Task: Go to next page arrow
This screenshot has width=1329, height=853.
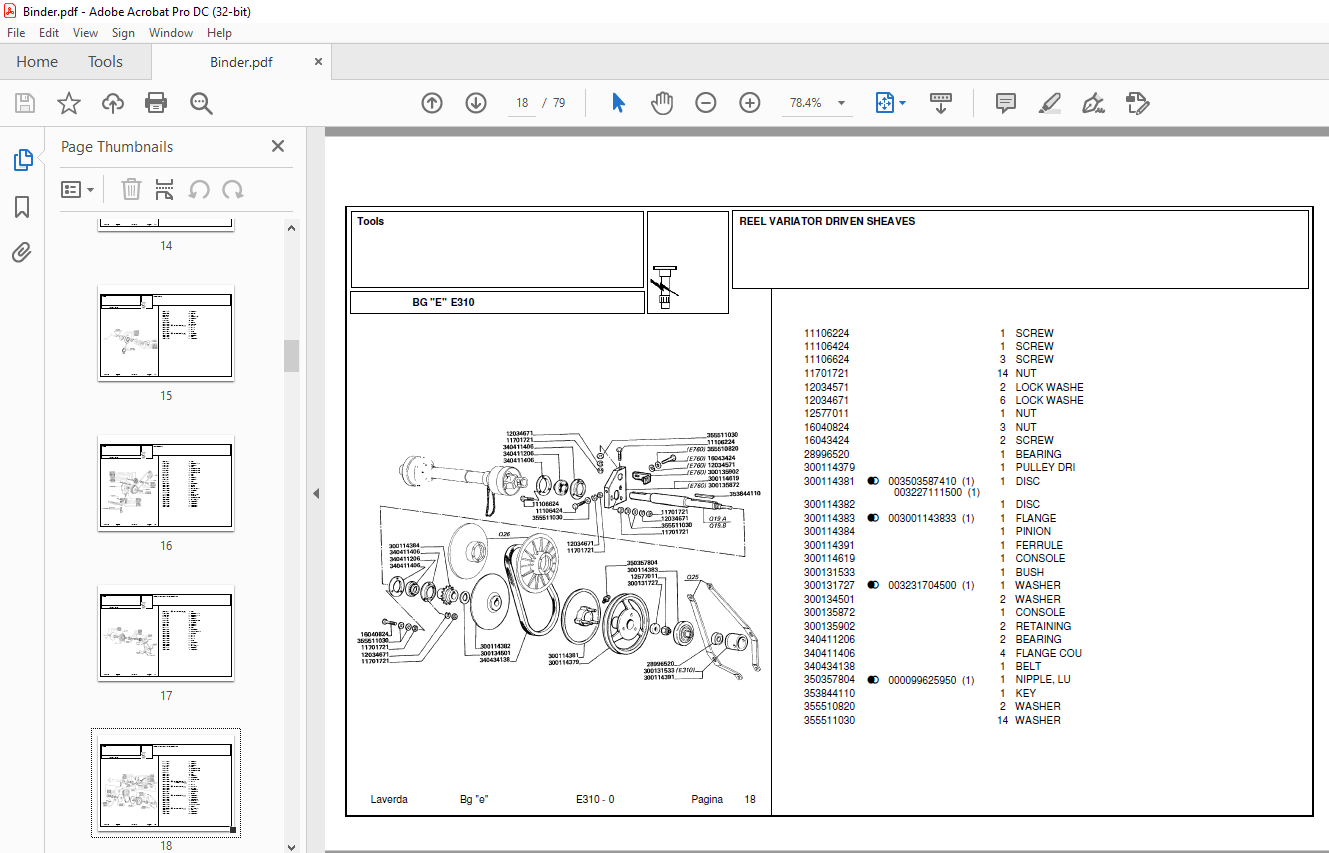Action: [475, 103]
